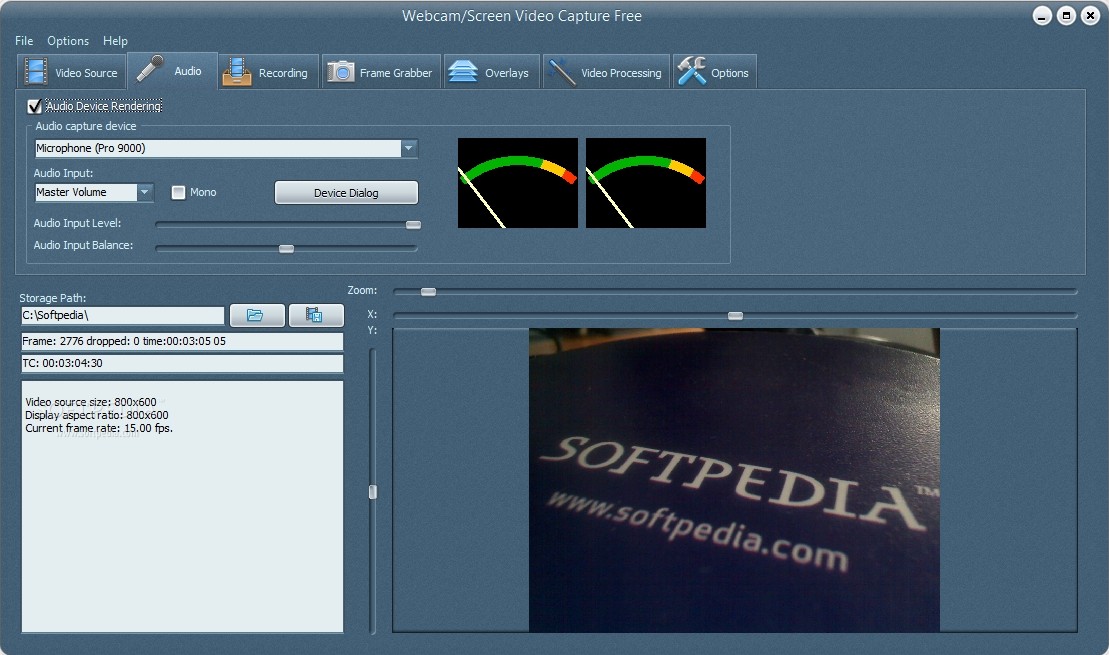This screenshot has height=655, width=1109.
Task: Click the Recording tab film box icon
Action: tap(237, 72)
